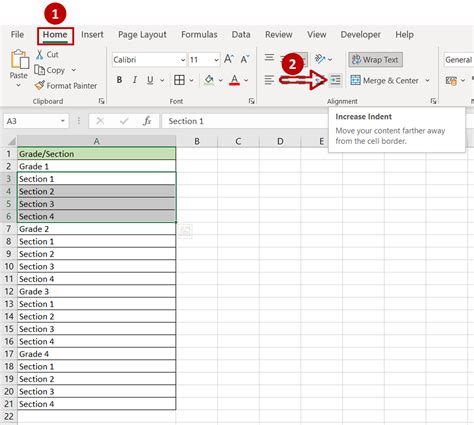Toggle Italic formatting
This screenshot has height=425, width=474.
[x=135, y=80]
